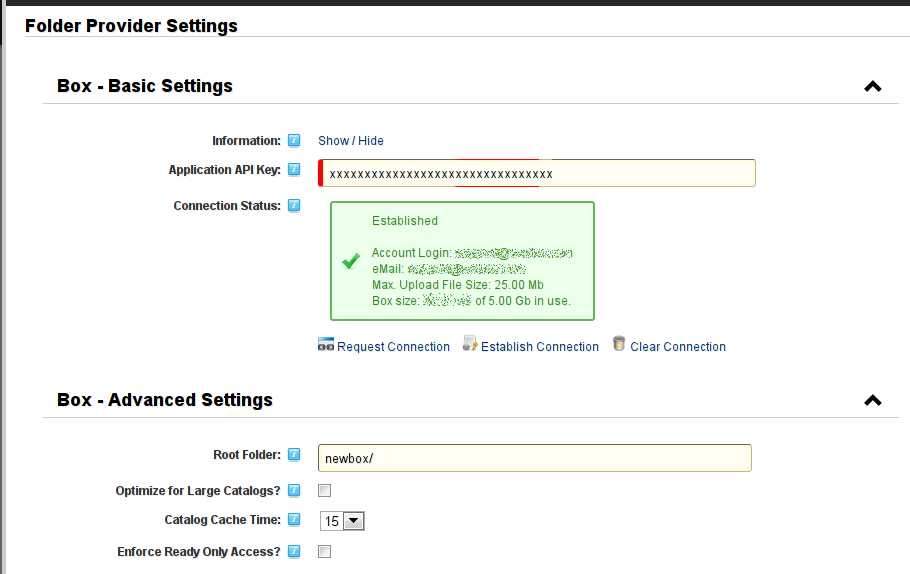Screen dimensions: 910x574
Task: Click the Show / Hide information link
Action: (351, 140)
